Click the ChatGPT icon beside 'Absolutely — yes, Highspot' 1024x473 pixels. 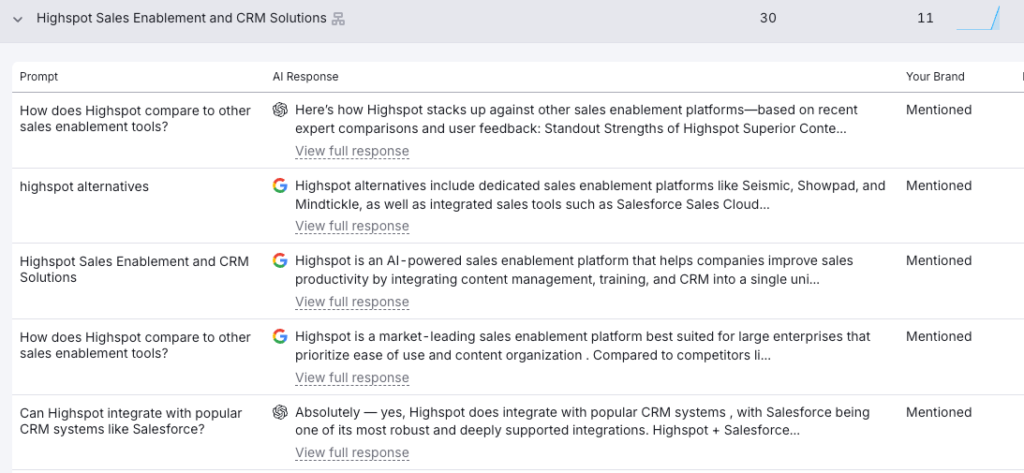tap(280, 412)
